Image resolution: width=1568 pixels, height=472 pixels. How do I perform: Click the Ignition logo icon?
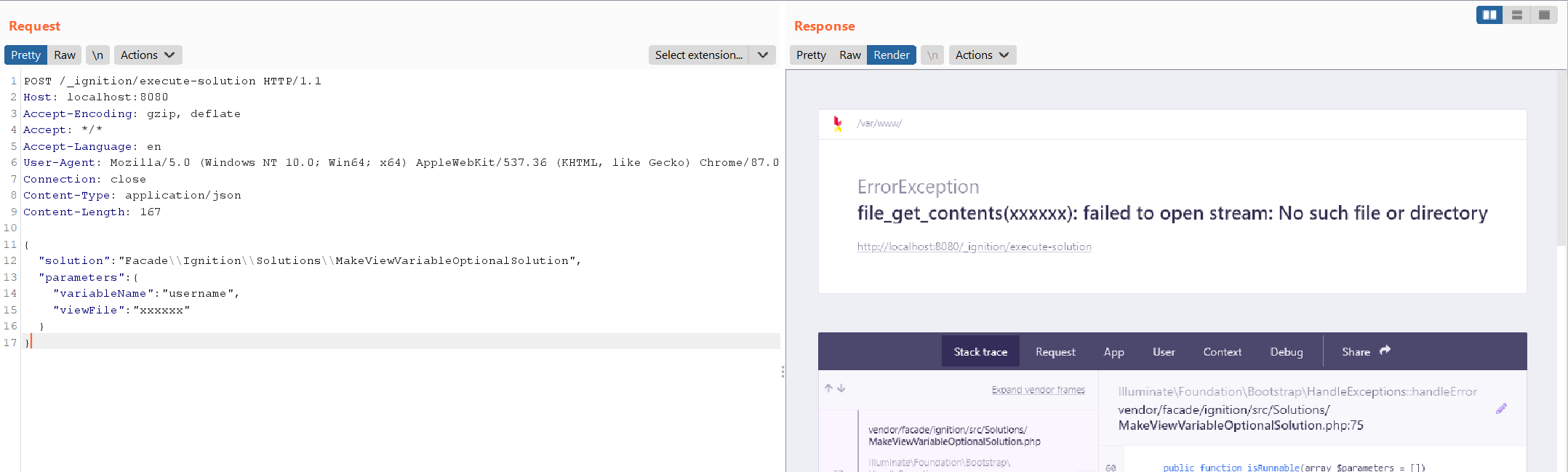point(838,124)
